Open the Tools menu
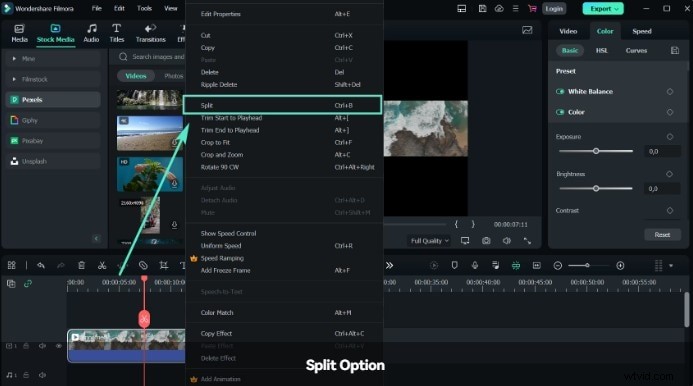Image resolution: width=693 pixels, height=386 pixels. pyautogui.click(x=144, y=8)
